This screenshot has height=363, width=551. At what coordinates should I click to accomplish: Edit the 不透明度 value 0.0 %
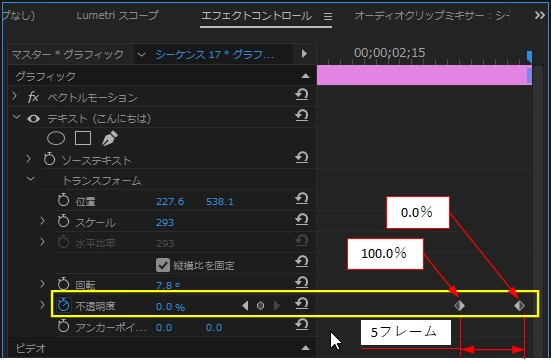(170, 307)
